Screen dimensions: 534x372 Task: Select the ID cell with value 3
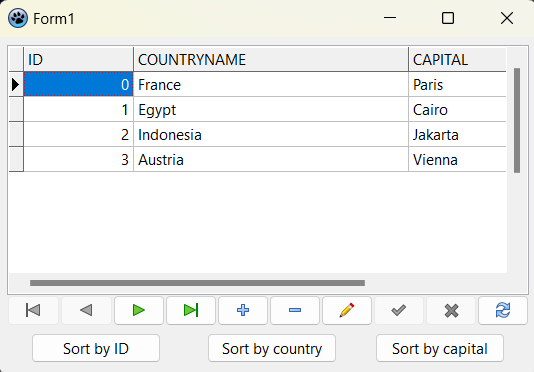coord(78,159)
